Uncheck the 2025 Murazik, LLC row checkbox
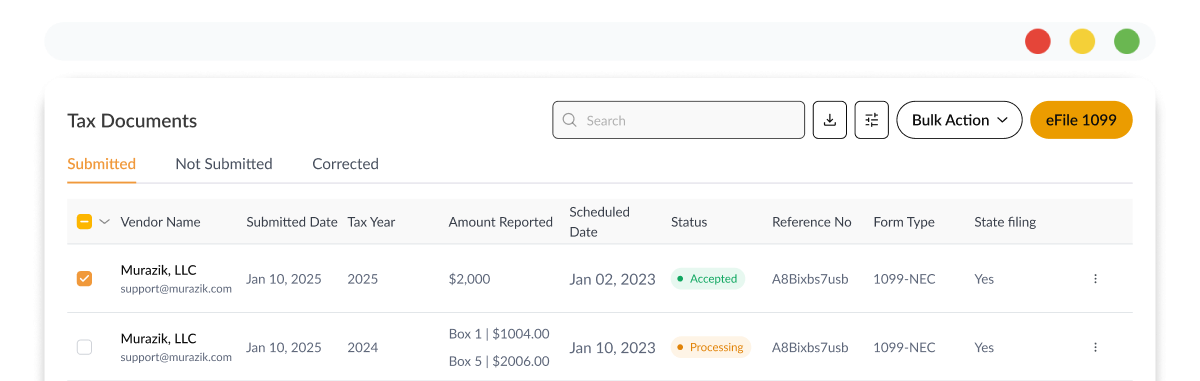This screenshot has height=381, width=1200. pos(84,279)
